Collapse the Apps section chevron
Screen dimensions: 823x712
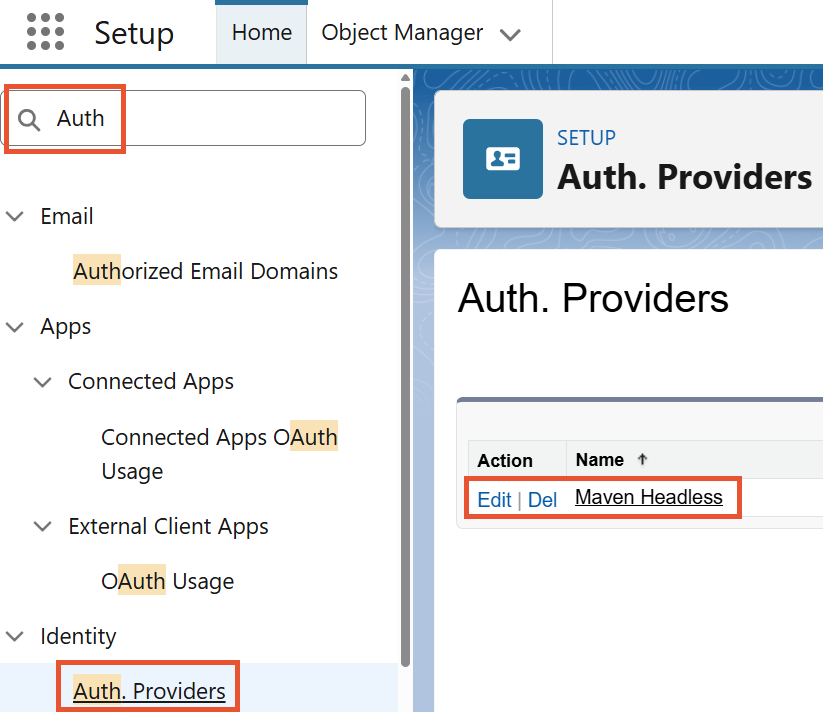[x=15, y=326]
